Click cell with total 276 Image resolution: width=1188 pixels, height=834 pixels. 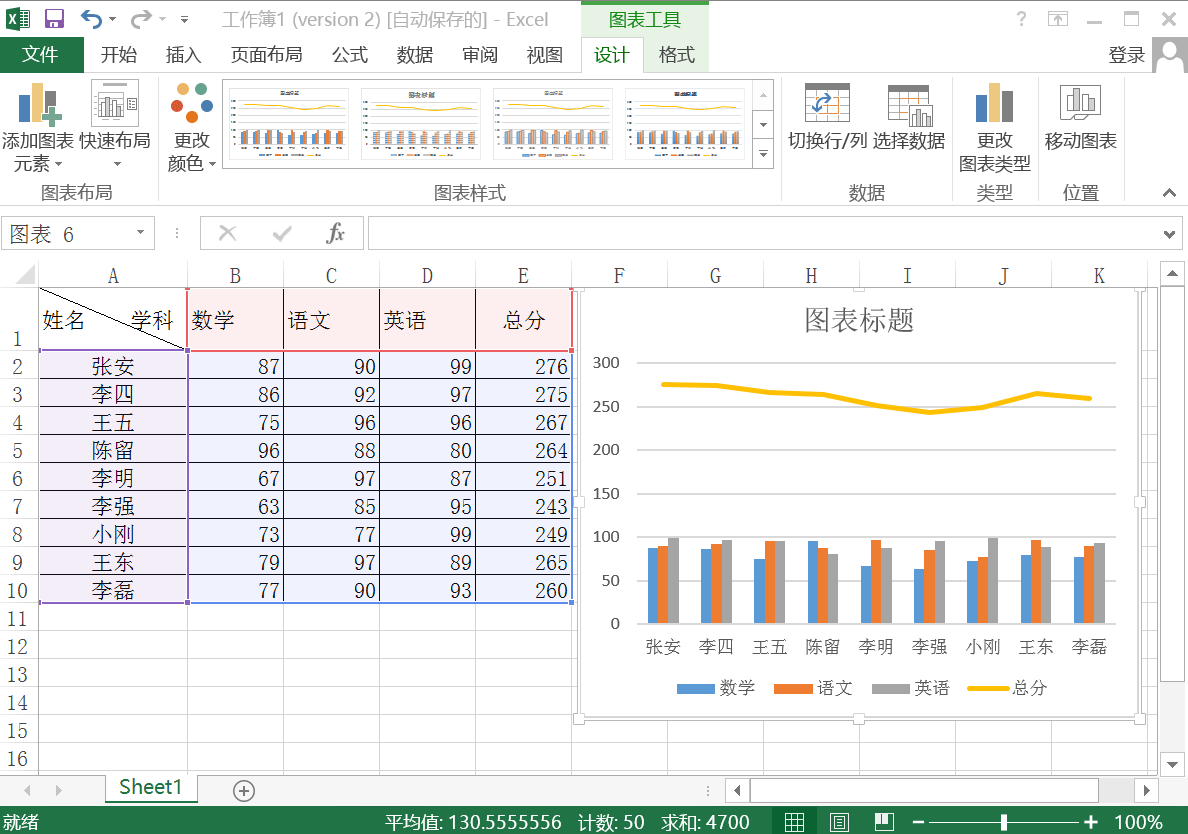coord(524,366)
